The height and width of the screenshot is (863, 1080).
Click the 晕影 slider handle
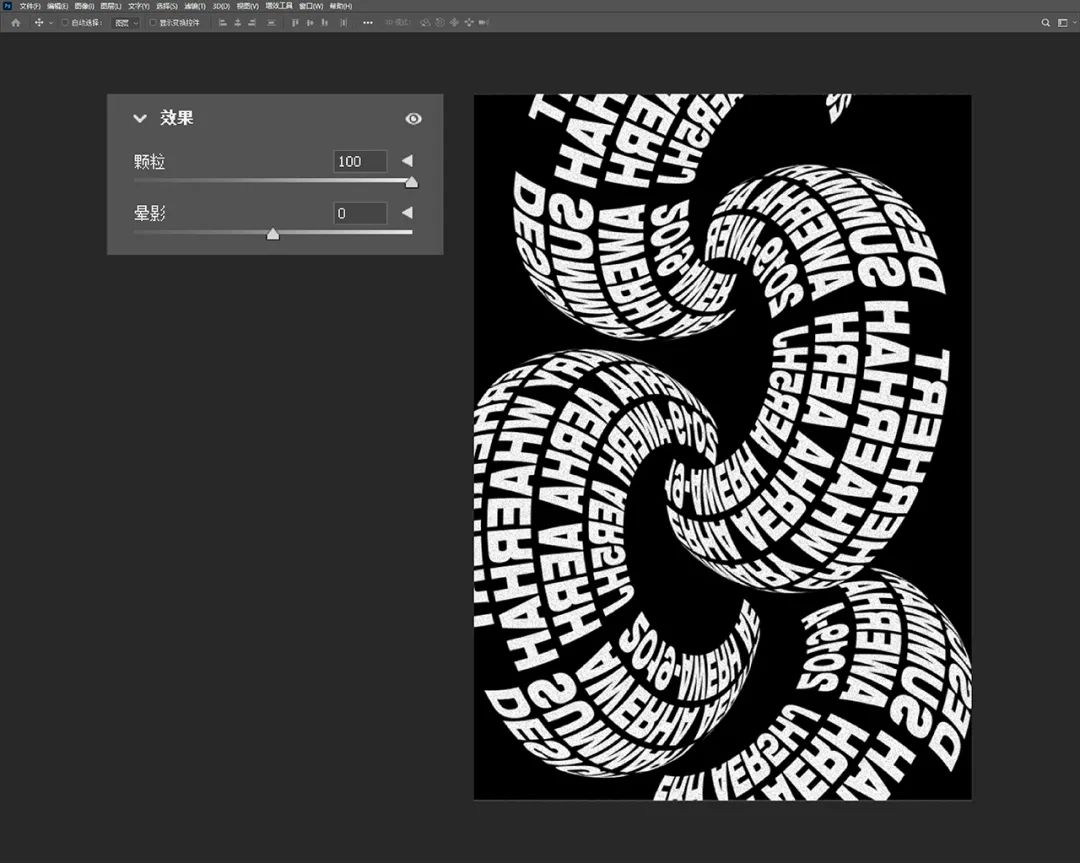click(x=272, y=234)
